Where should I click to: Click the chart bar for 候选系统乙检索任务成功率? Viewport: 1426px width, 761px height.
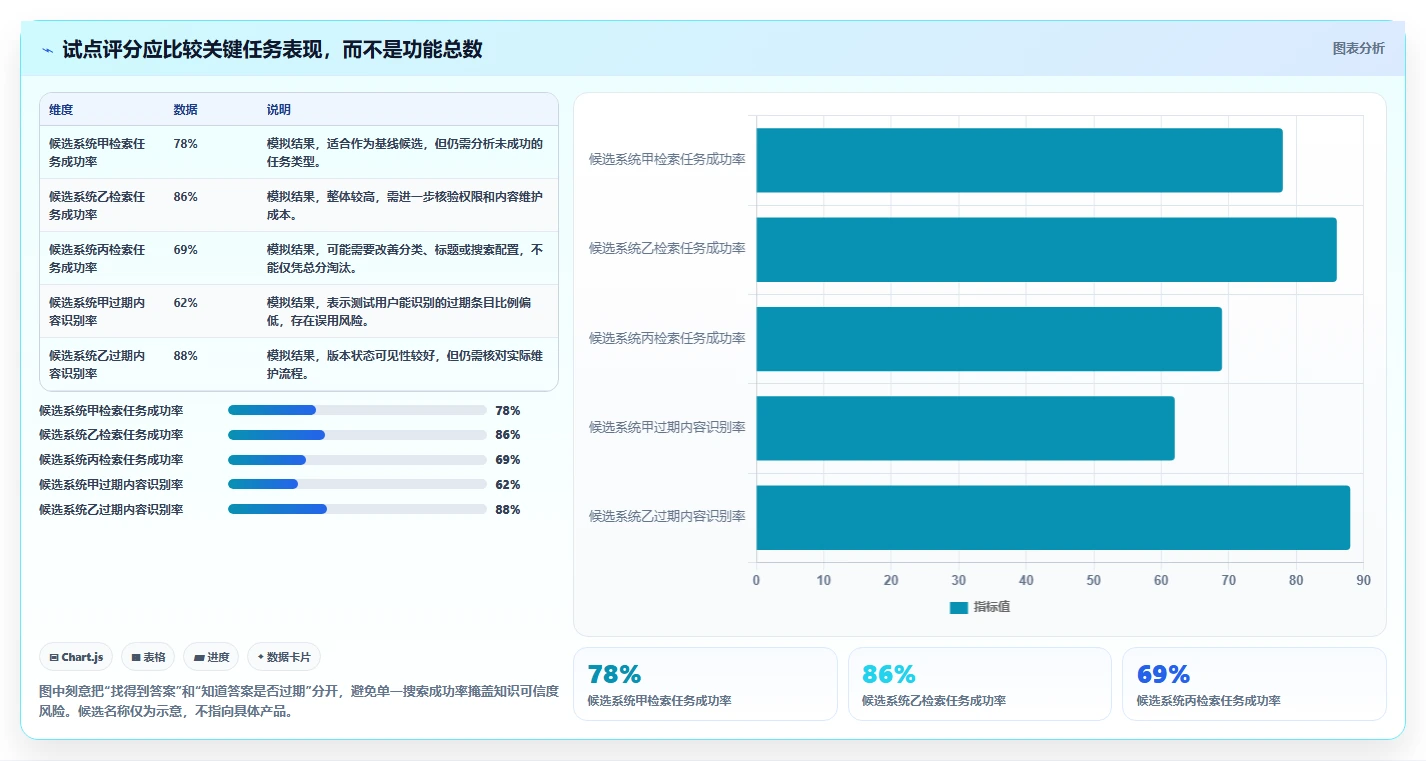click(x=1046, y=249)
